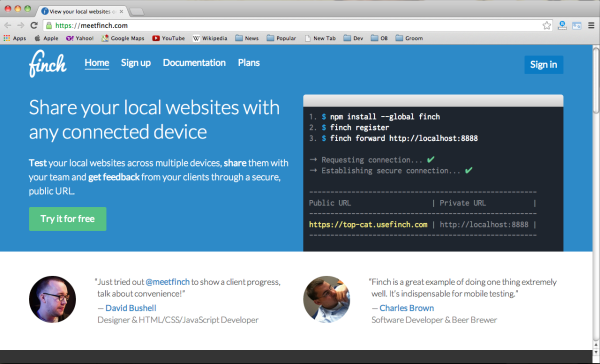Image resolution: width=600 pixels, height=364 pixels.
Task: Click the 'Share your local websites' headline
Action: [x=154, y=119]
